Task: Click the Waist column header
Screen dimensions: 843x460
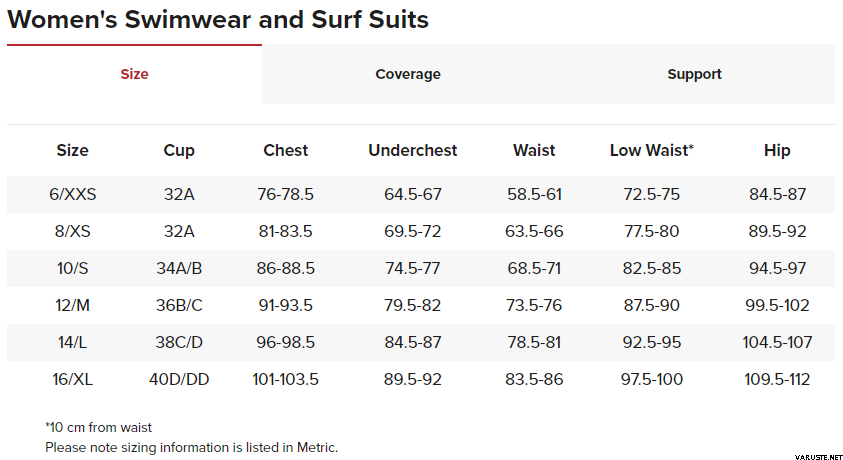Action: pyautogui.click(x=534, y=150)
